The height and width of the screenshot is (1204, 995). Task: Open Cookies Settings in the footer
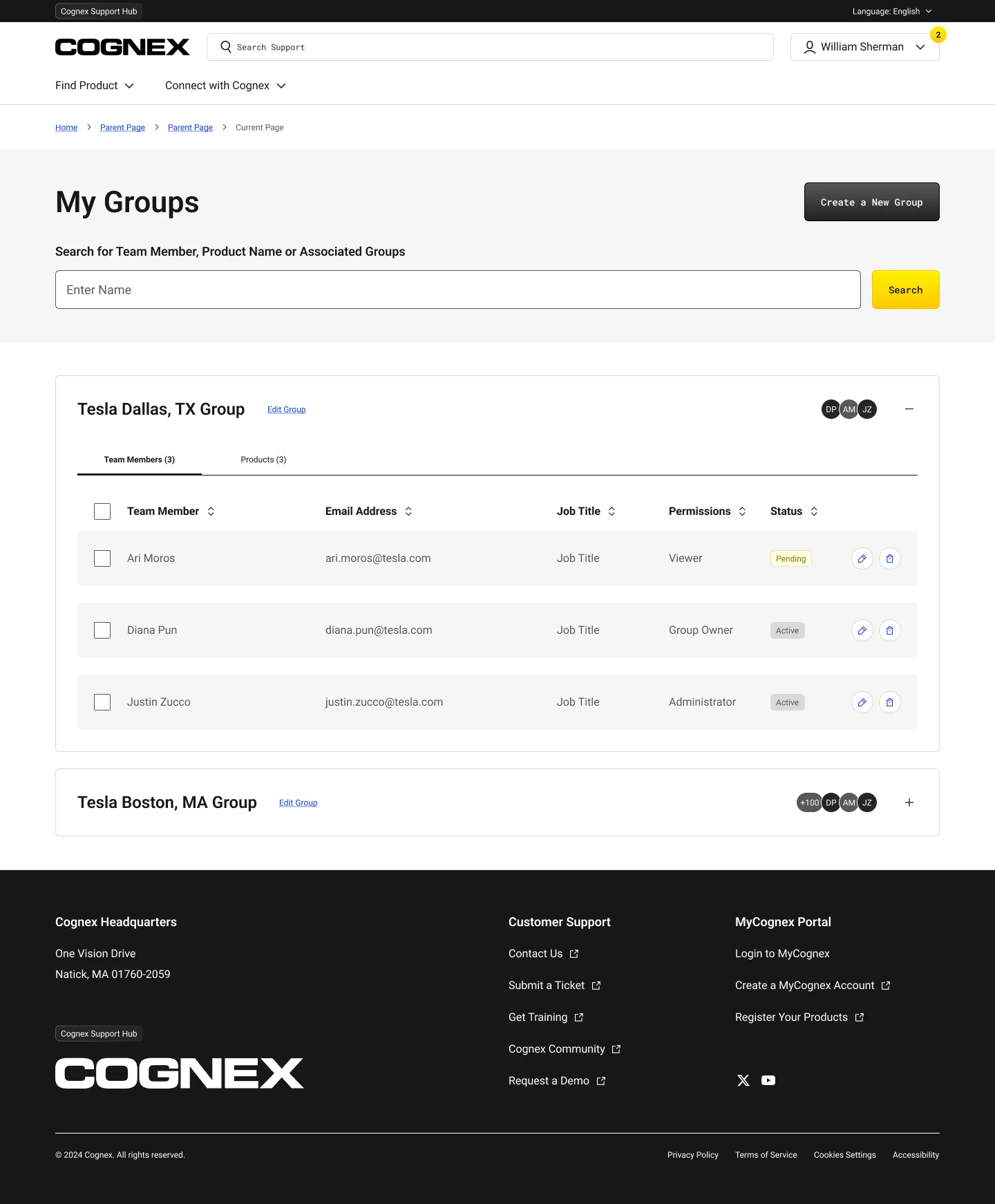pos(844,1155)
